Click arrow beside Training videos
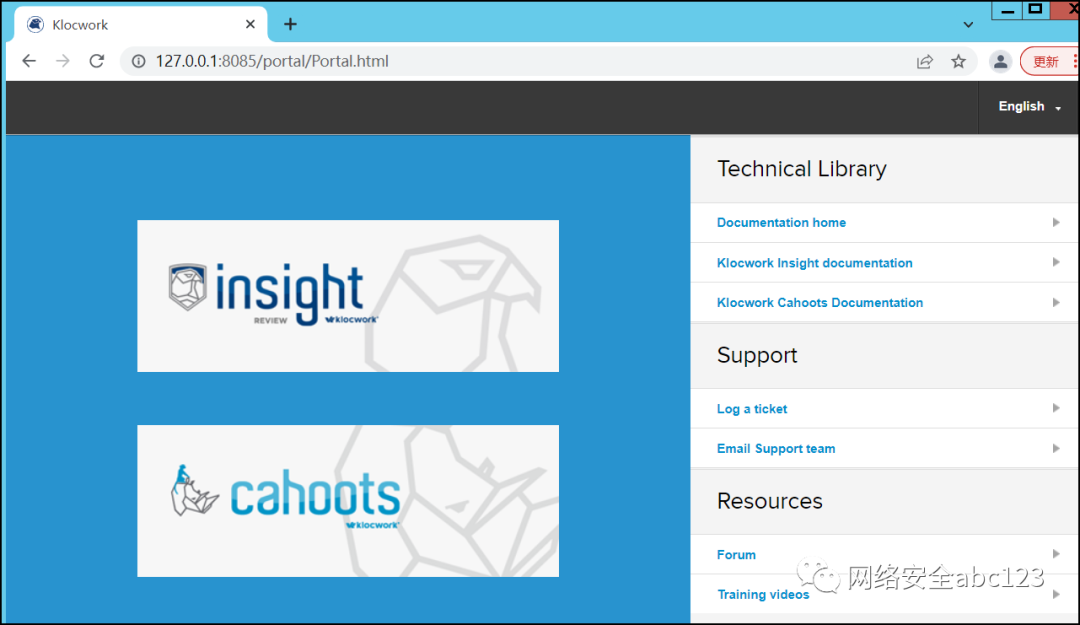 point(1055,594)
